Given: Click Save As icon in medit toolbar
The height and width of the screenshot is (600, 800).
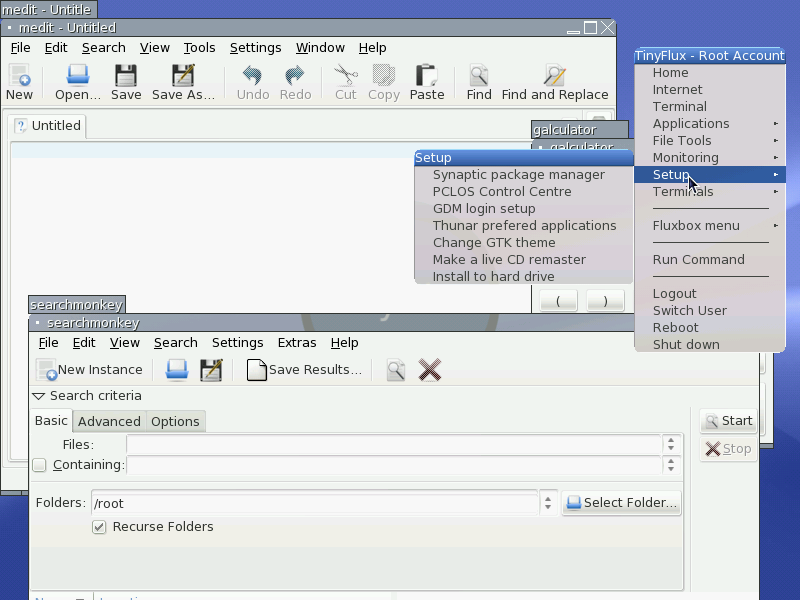Looking at the screenshot, I should pos(183,75).
